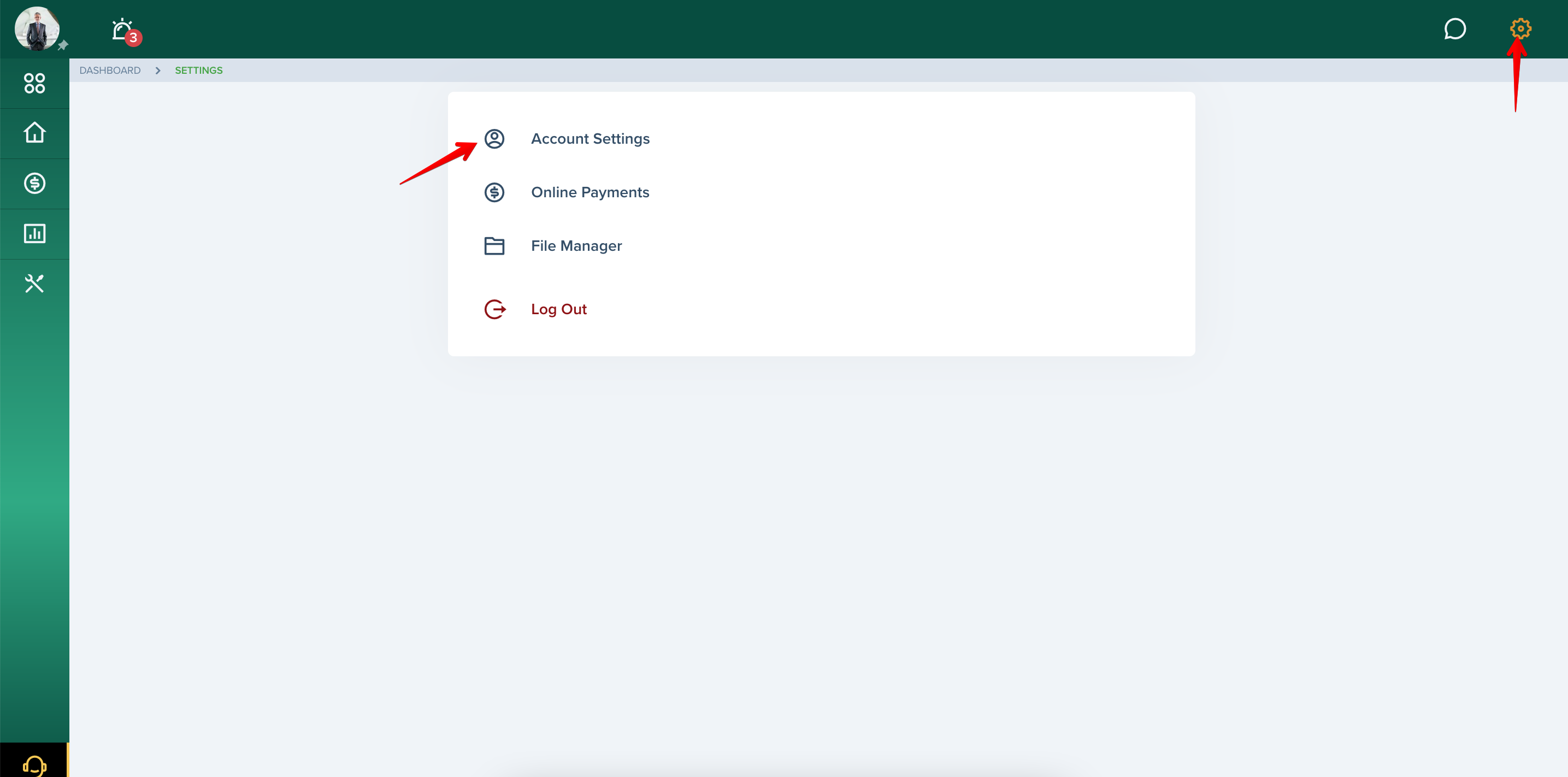
Task: Open the user profile avatar
Action: [x=37, y=28]
